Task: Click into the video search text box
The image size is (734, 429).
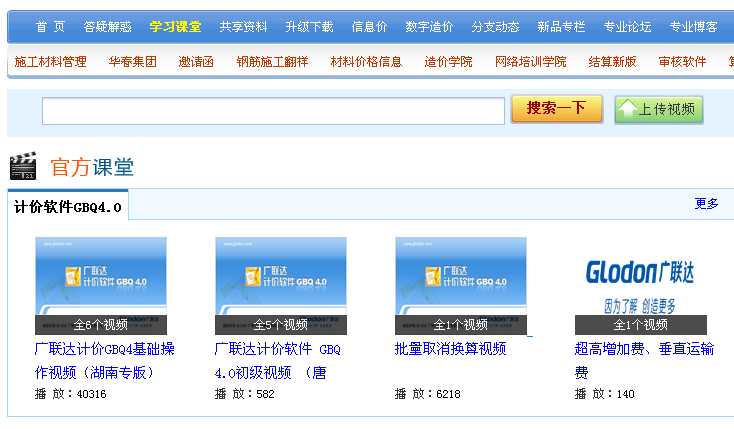Action: (273, 111)
